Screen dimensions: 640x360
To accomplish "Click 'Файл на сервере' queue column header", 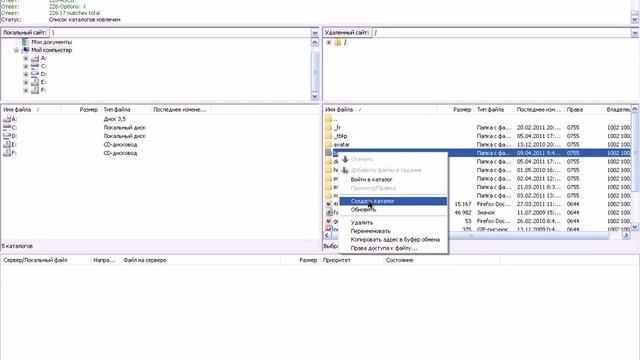I will coord(200,260).
